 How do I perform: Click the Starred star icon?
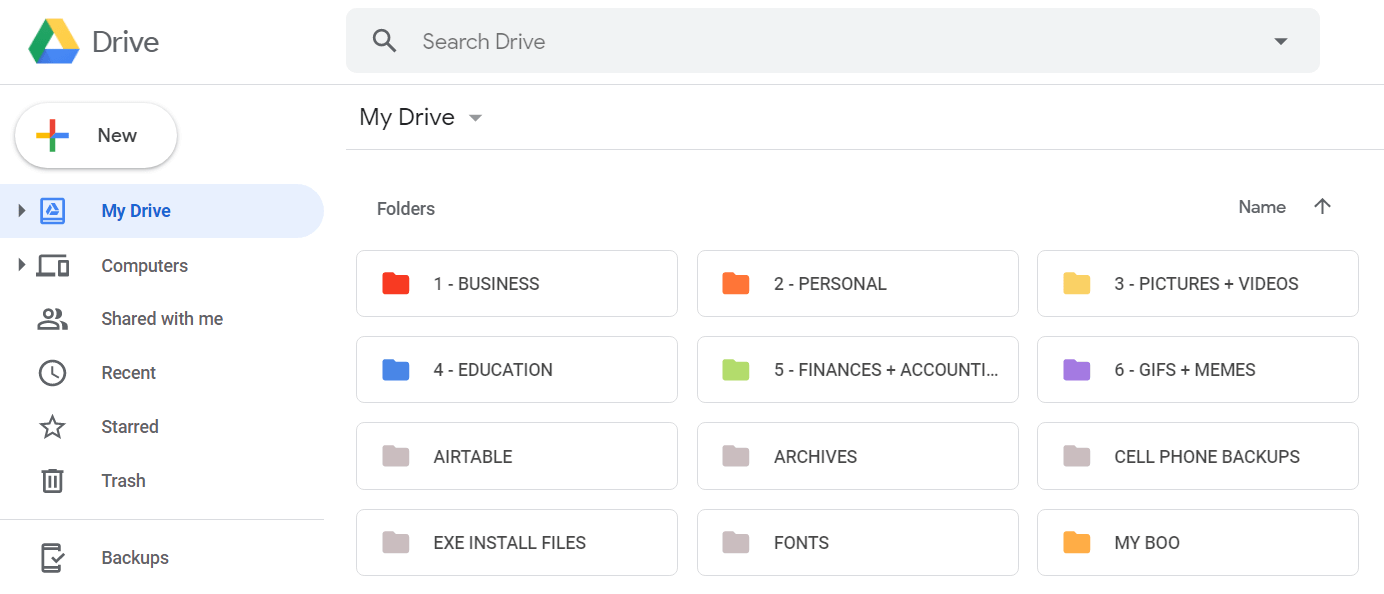pyautogui.click(x=52, y=426)
